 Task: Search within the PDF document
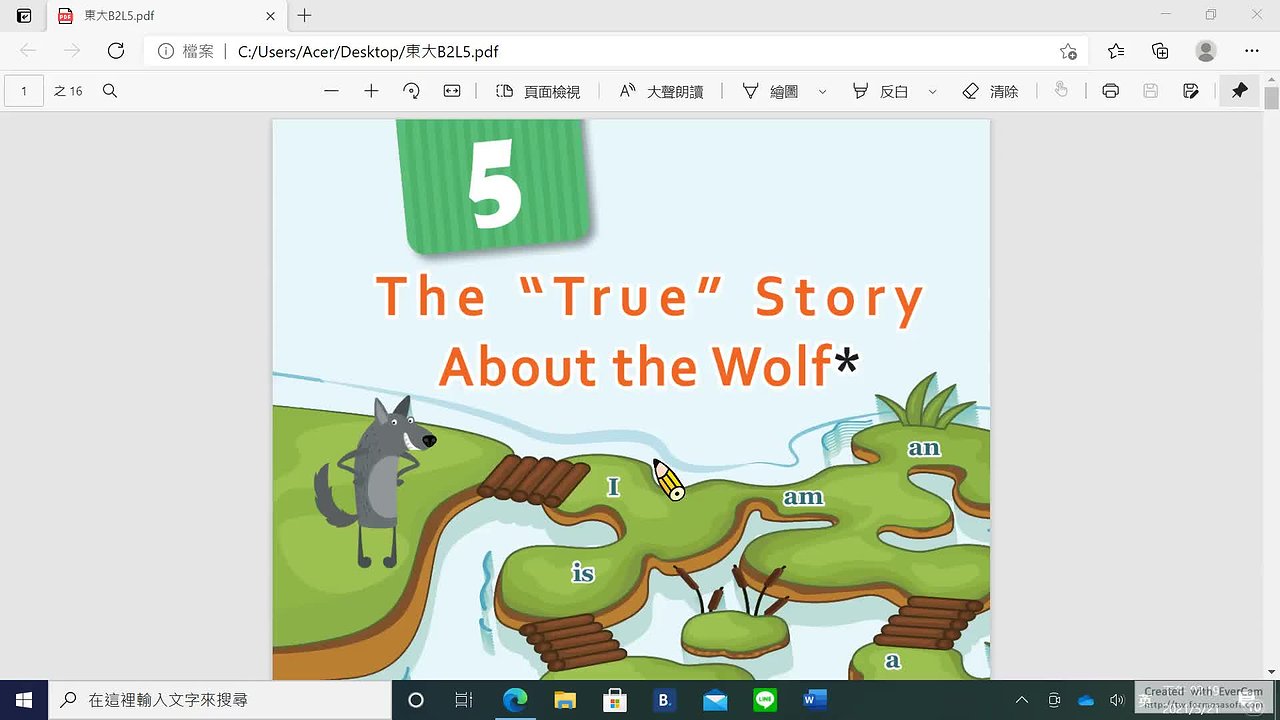(110, 91)
